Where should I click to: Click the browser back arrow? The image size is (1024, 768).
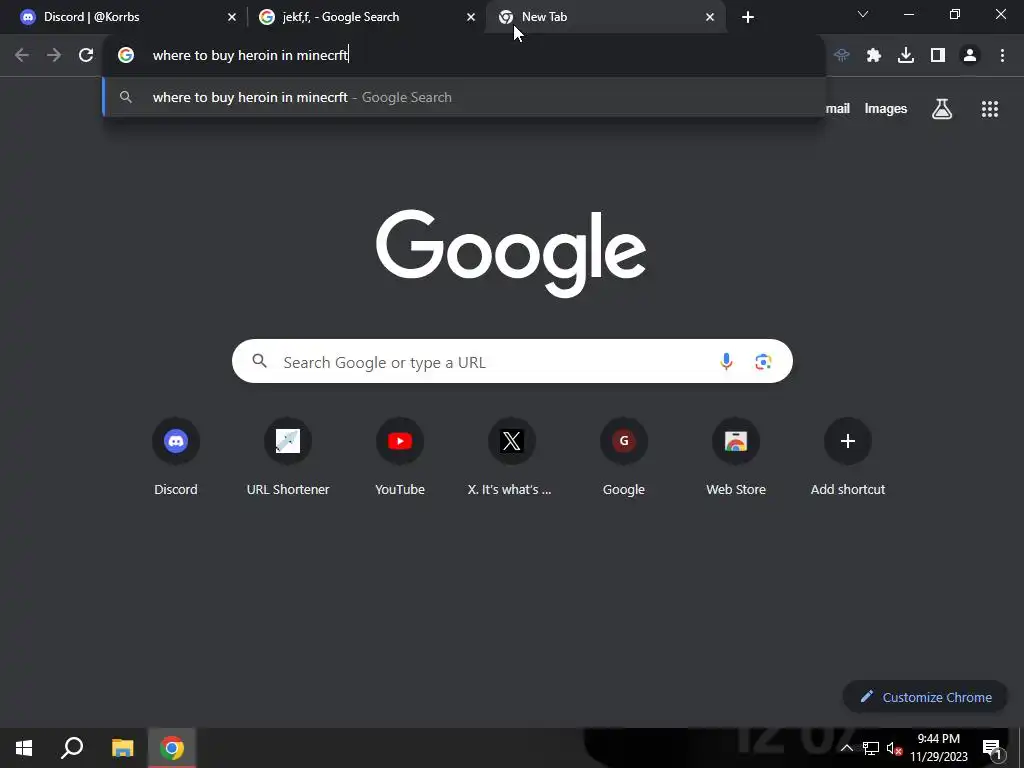[x=22, y=56]
